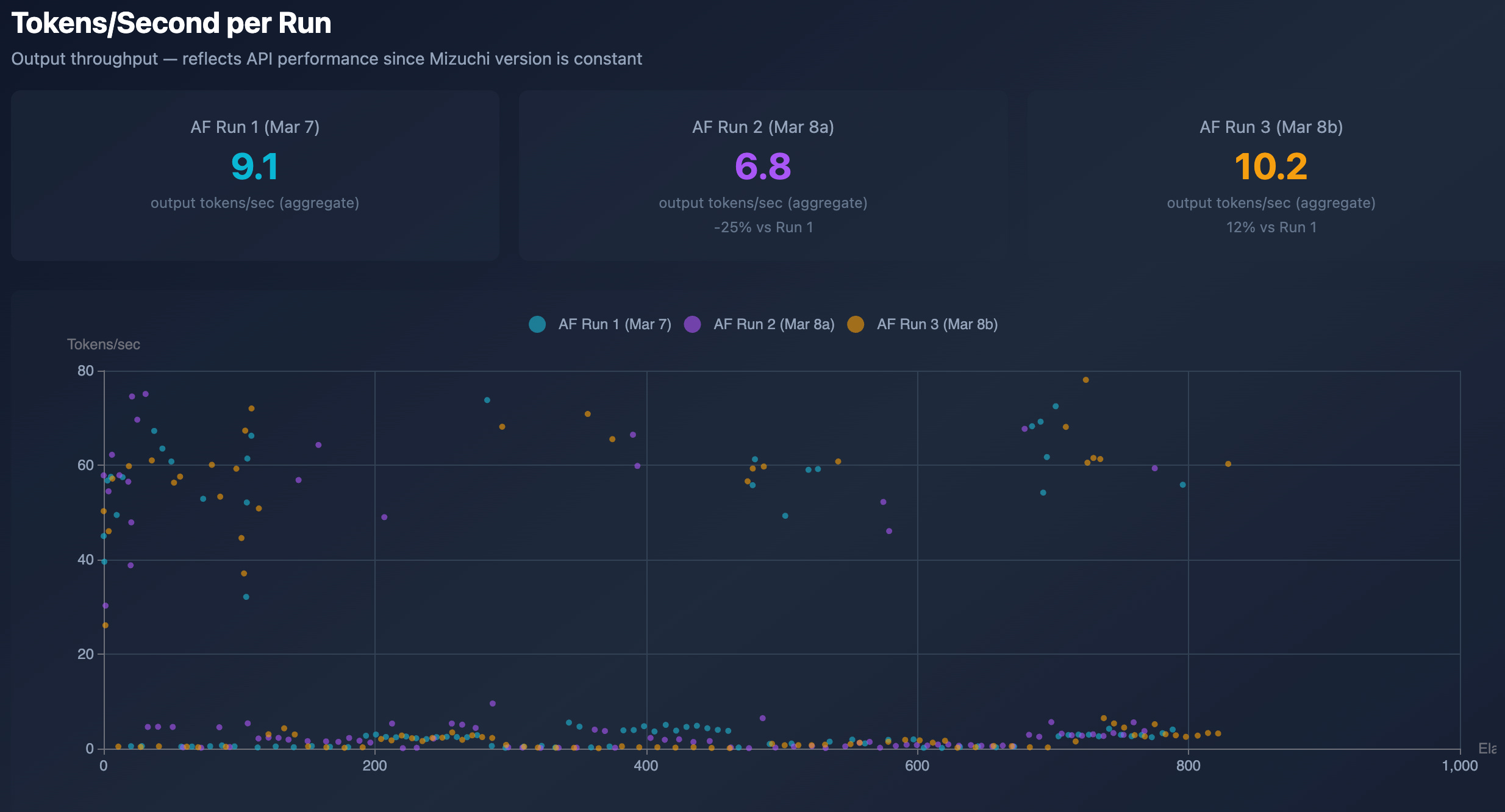
Task: Click the Tokens/sec axis title
Action: pyautogui.click(x=104, y=344)
